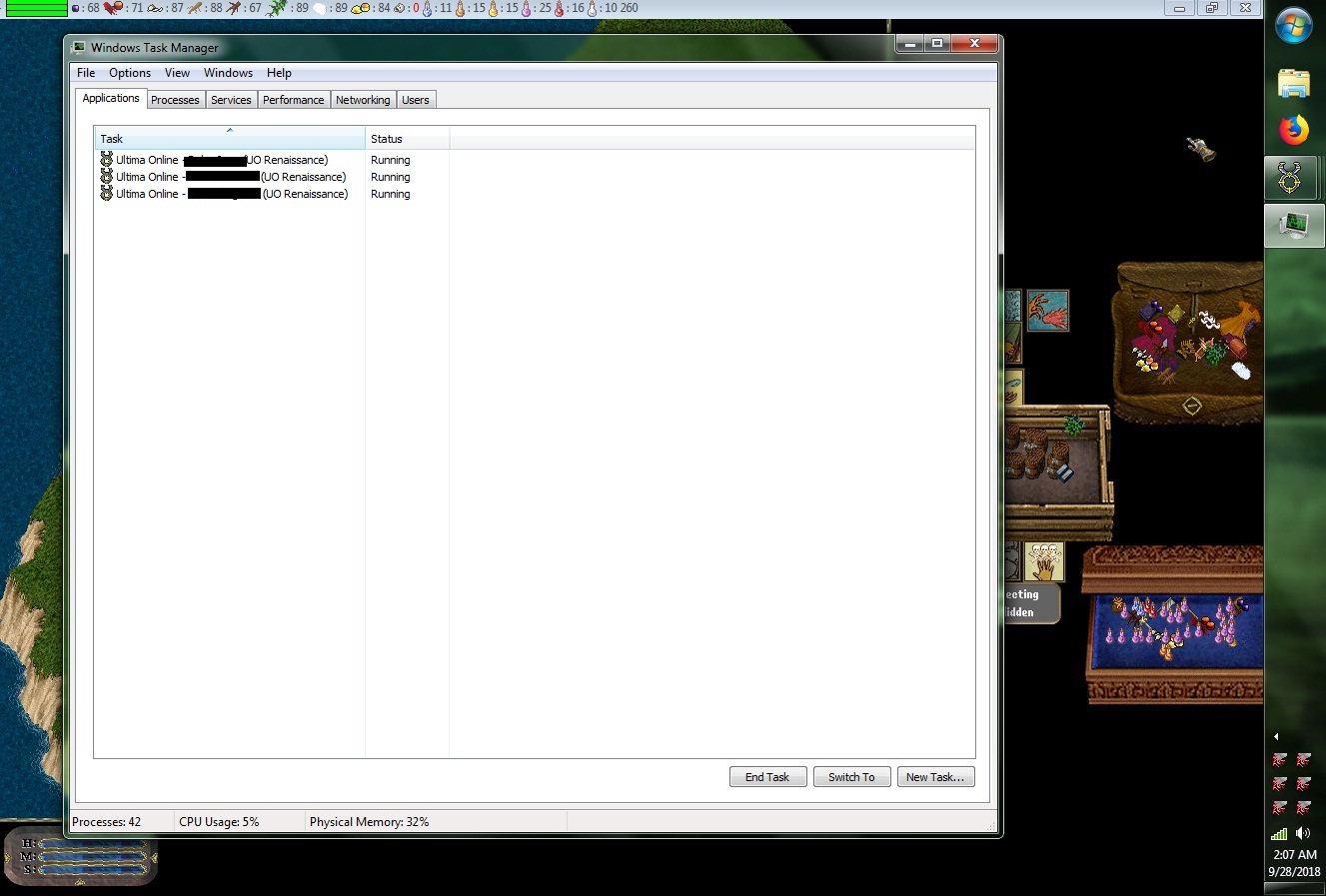1326x896 pixels.
Task: Click the Task Manager title bar icon
Action: [79, 47]
